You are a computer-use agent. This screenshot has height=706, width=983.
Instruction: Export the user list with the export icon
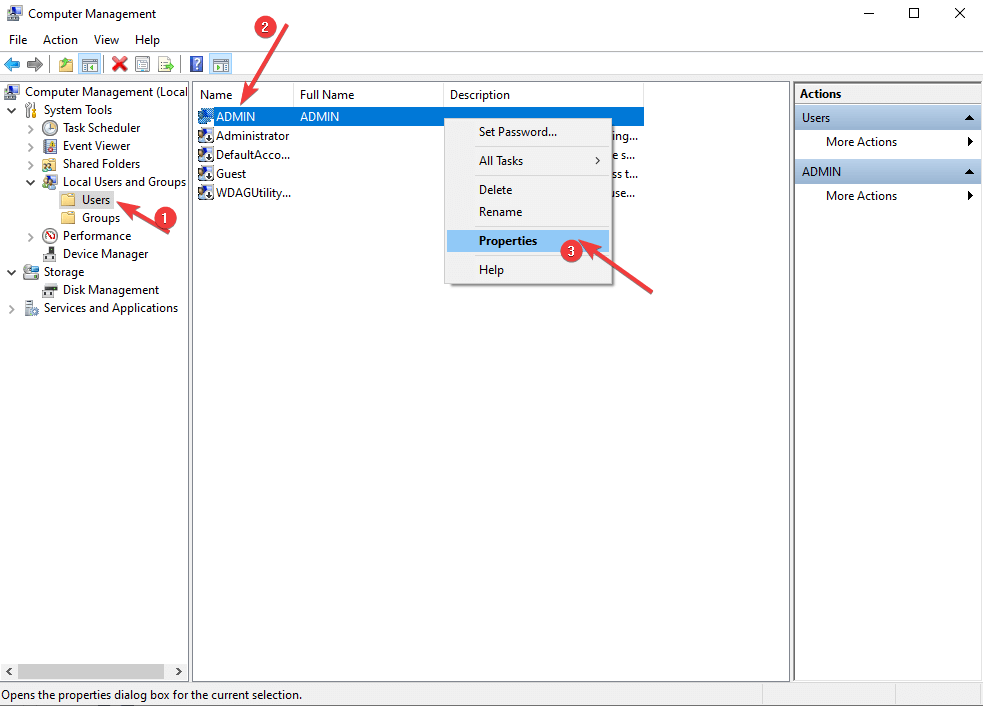point(166,64)
